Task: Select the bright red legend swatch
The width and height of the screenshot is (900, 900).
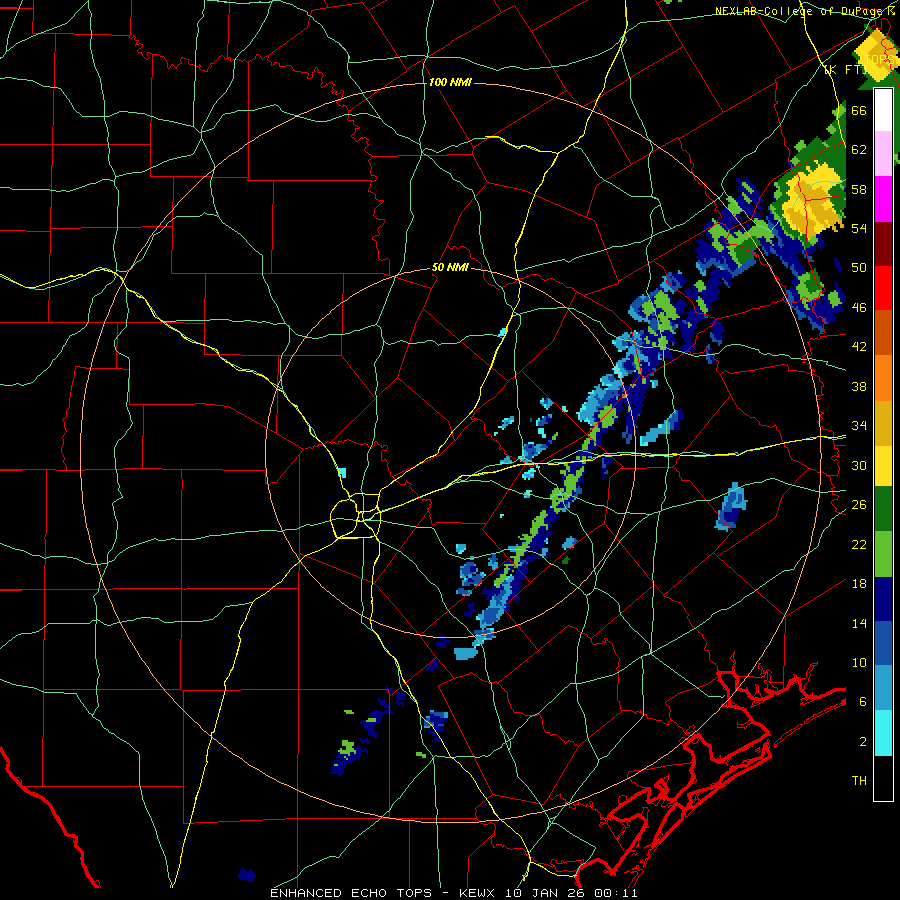Action: (883, 289)
